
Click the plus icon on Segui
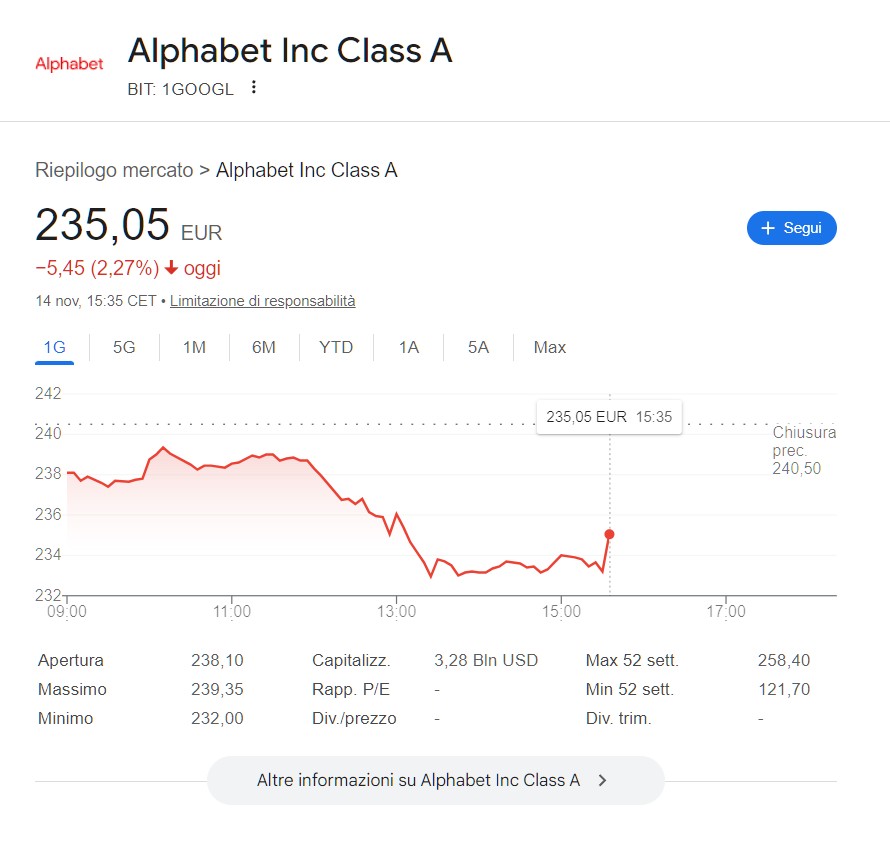[x=768, y=228]
